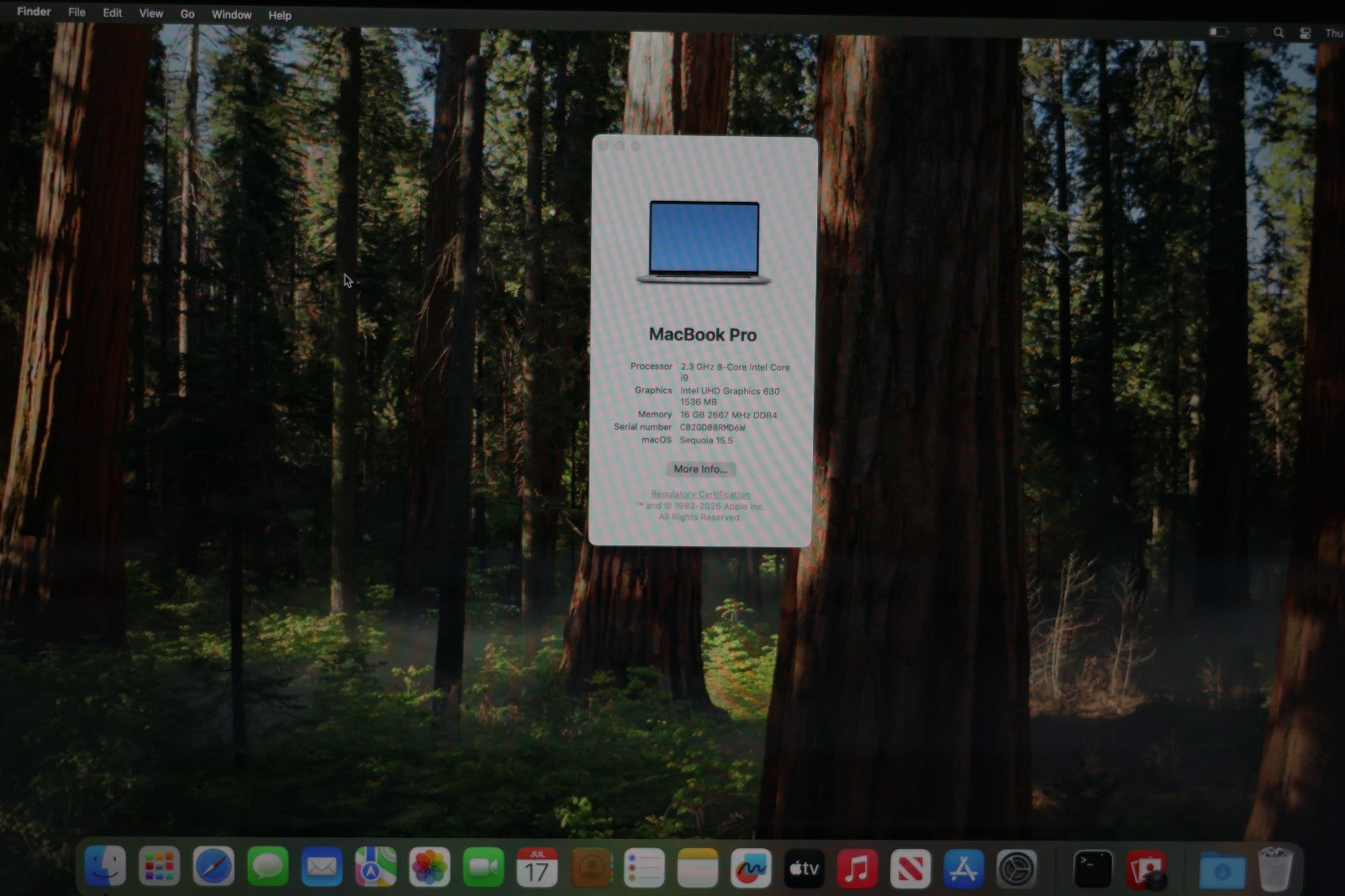Open the Downloads folder in the Dock
Screen dimensions: 1345x896
pyautogui.click(x=1221, y=870)
